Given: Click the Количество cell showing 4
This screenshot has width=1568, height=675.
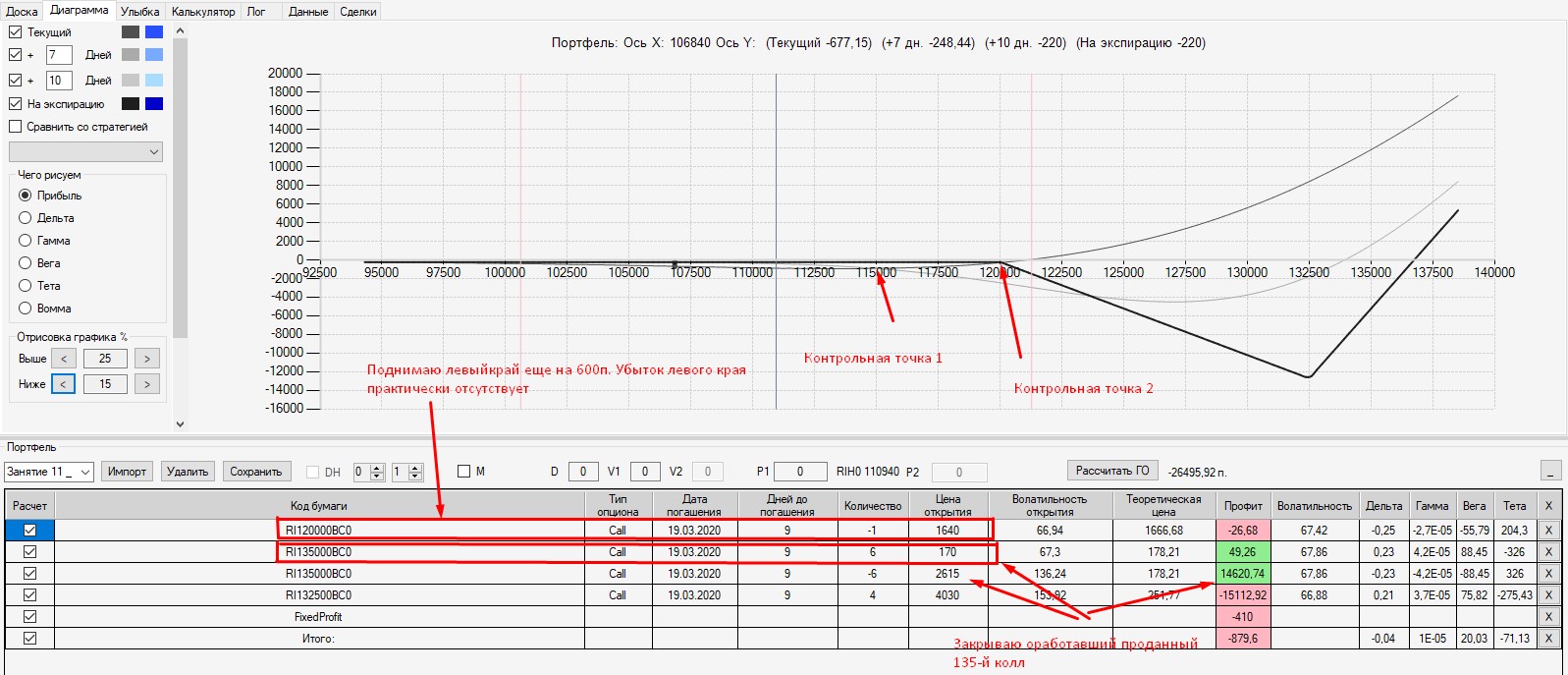Looking at the screenshot, I should (x=873, y=595).
